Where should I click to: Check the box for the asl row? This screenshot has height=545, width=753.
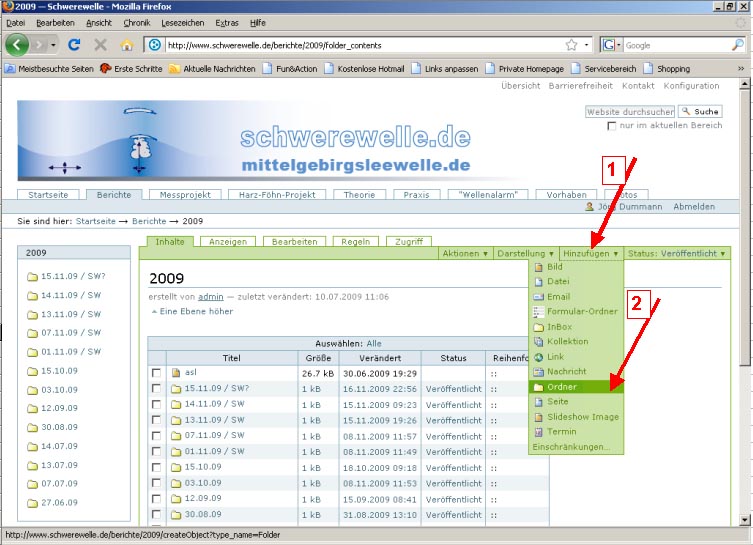click(x=156, y=373)
